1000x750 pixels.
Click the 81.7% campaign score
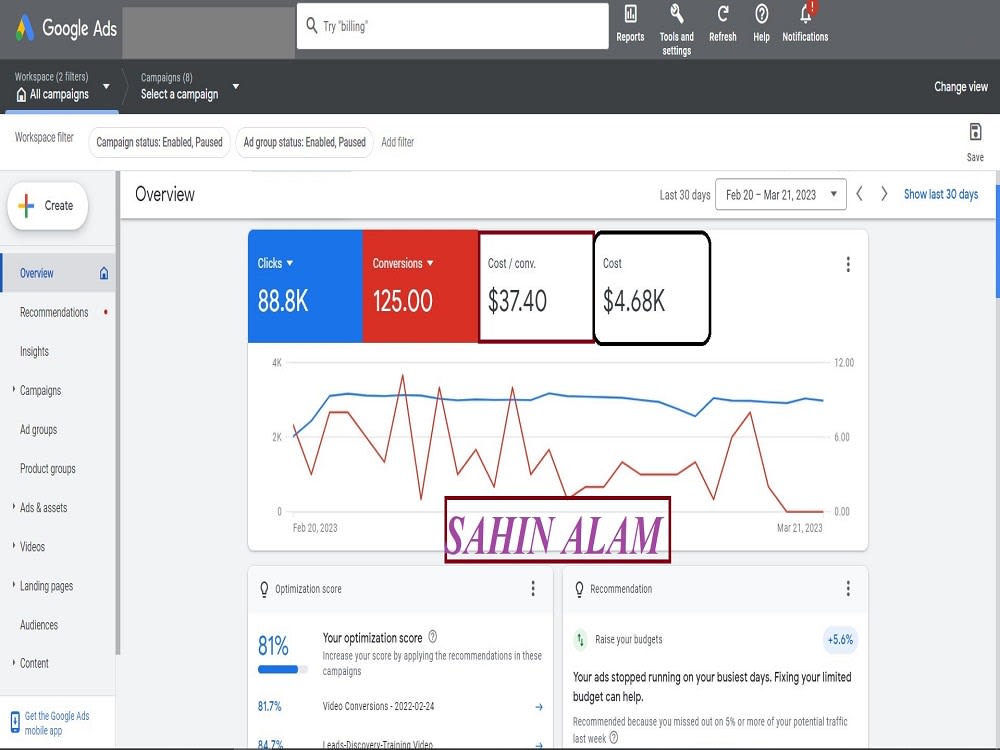click(270, 706)
